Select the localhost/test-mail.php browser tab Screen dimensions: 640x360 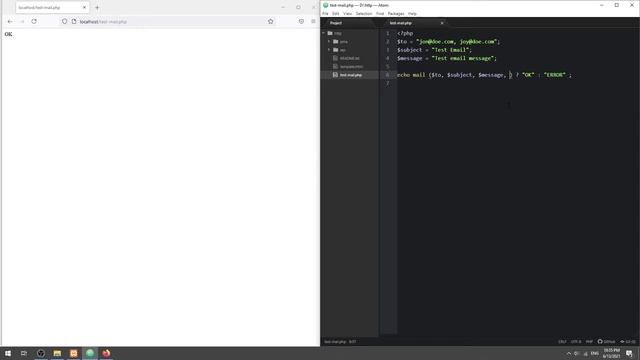[x=52, y=7]
